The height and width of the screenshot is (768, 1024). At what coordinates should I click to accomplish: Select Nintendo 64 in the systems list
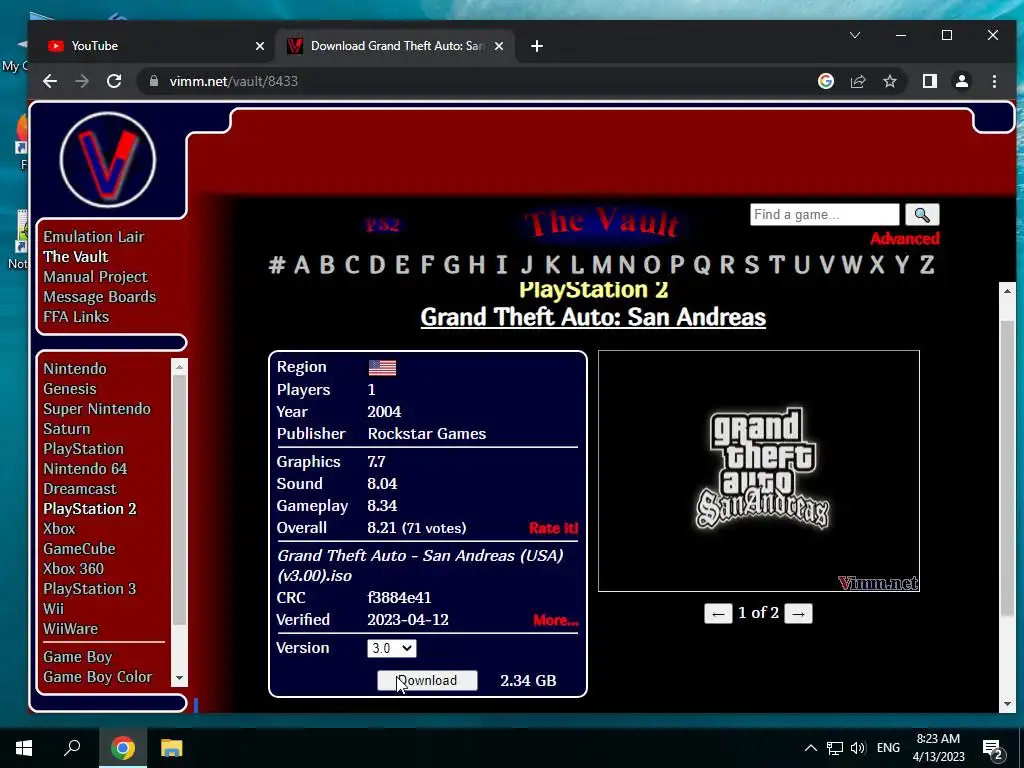point(85,468)
